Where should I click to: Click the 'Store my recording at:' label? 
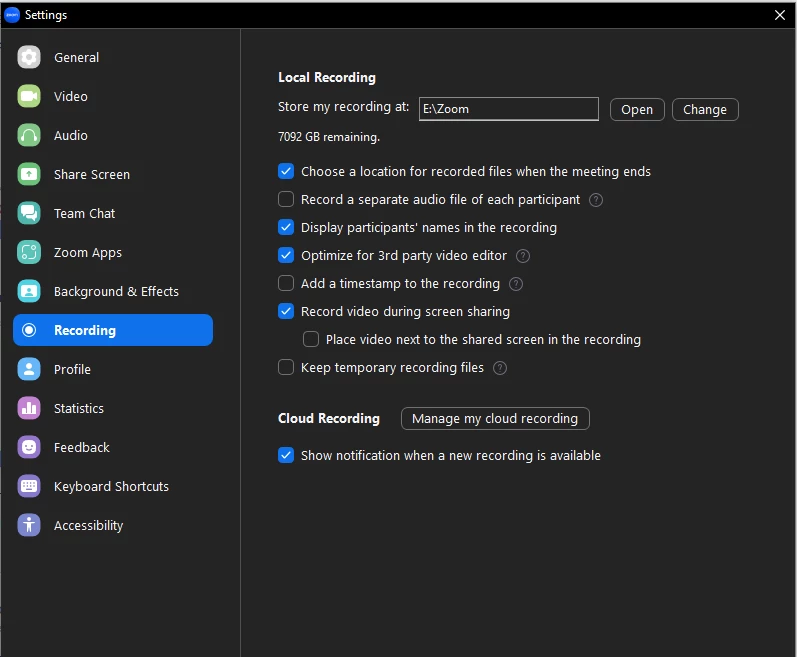coord(343,107)
